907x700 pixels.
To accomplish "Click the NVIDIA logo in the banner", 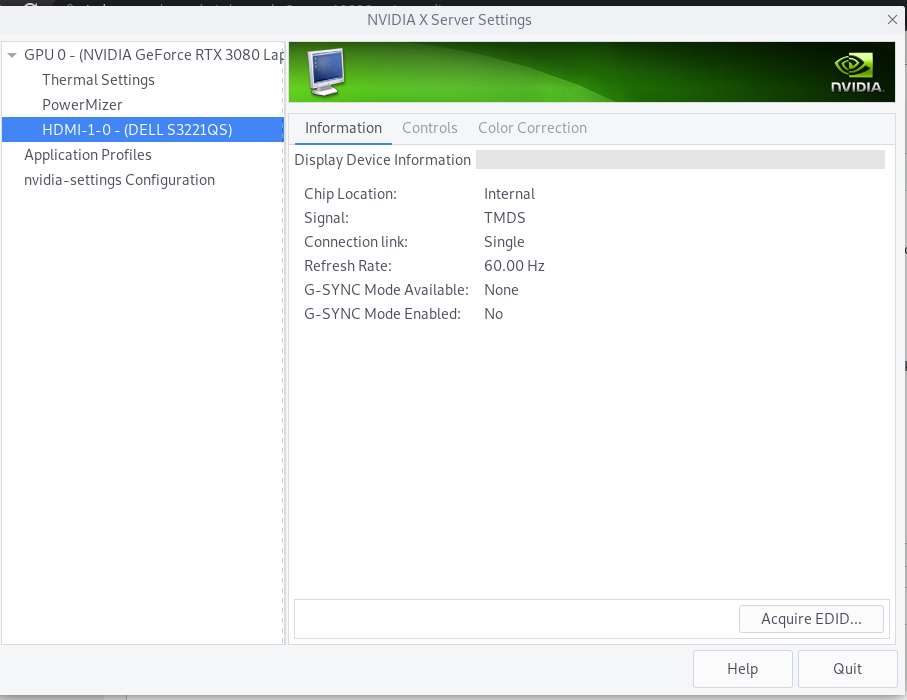I will click(x=857, y=73).
